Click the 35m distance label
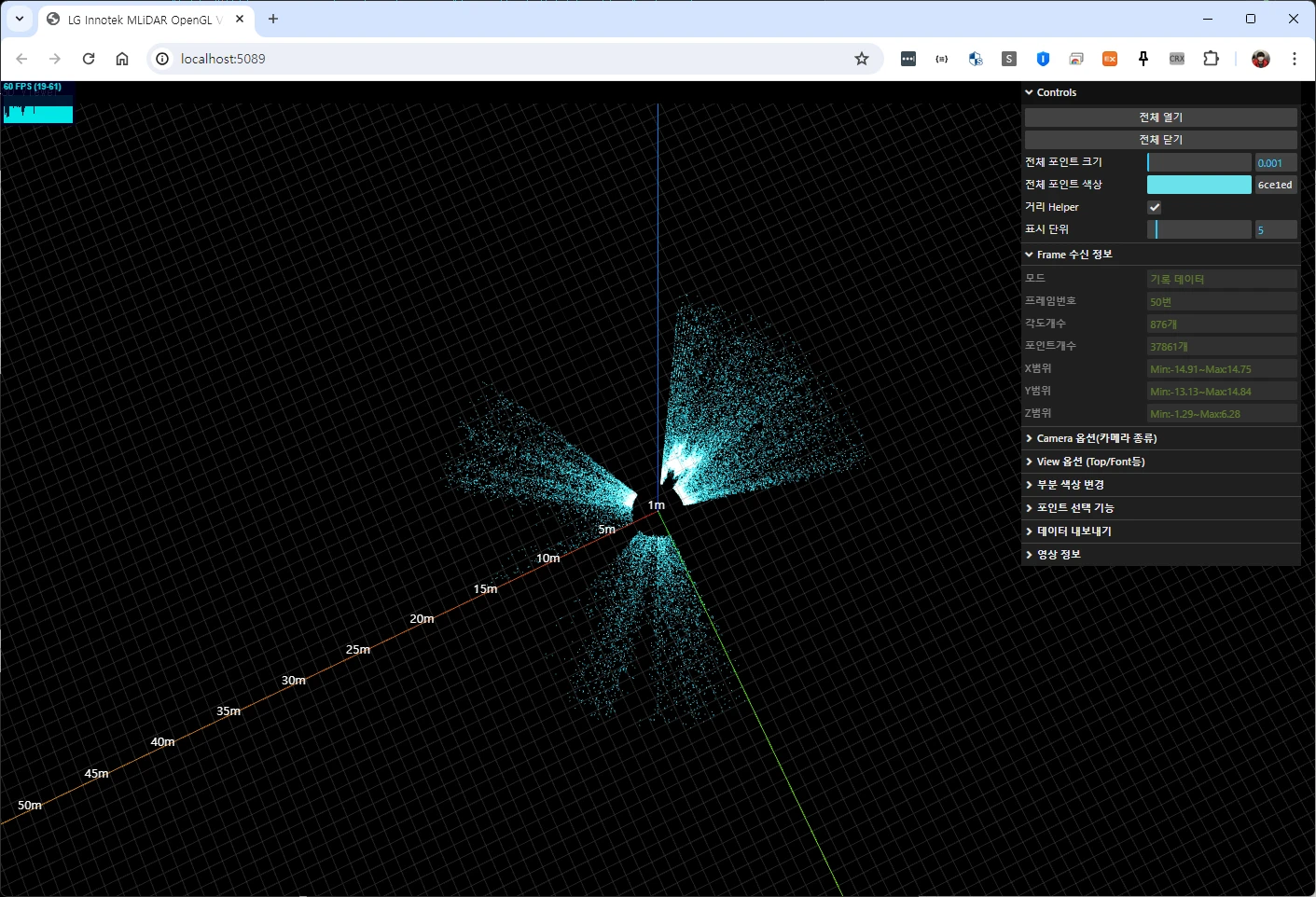1316x897 pixels. [229, 711]
